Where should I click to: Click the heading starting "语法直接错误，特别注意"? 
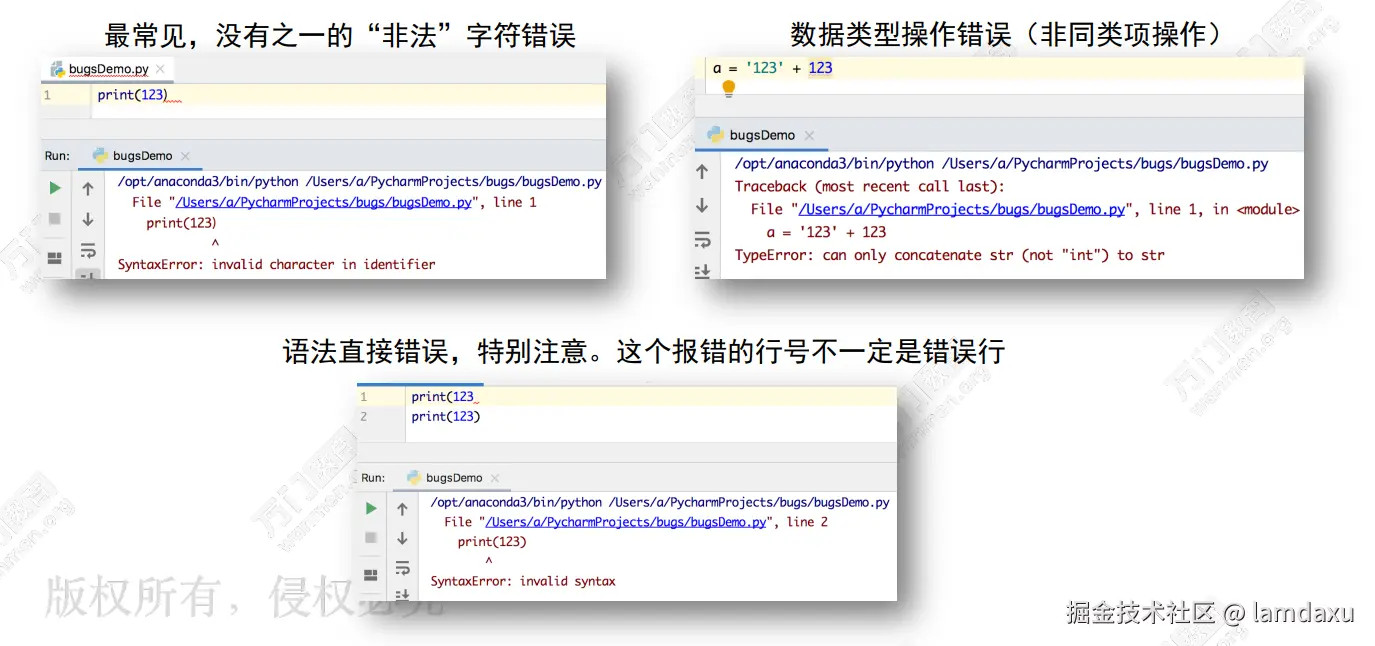click(644, 352)
